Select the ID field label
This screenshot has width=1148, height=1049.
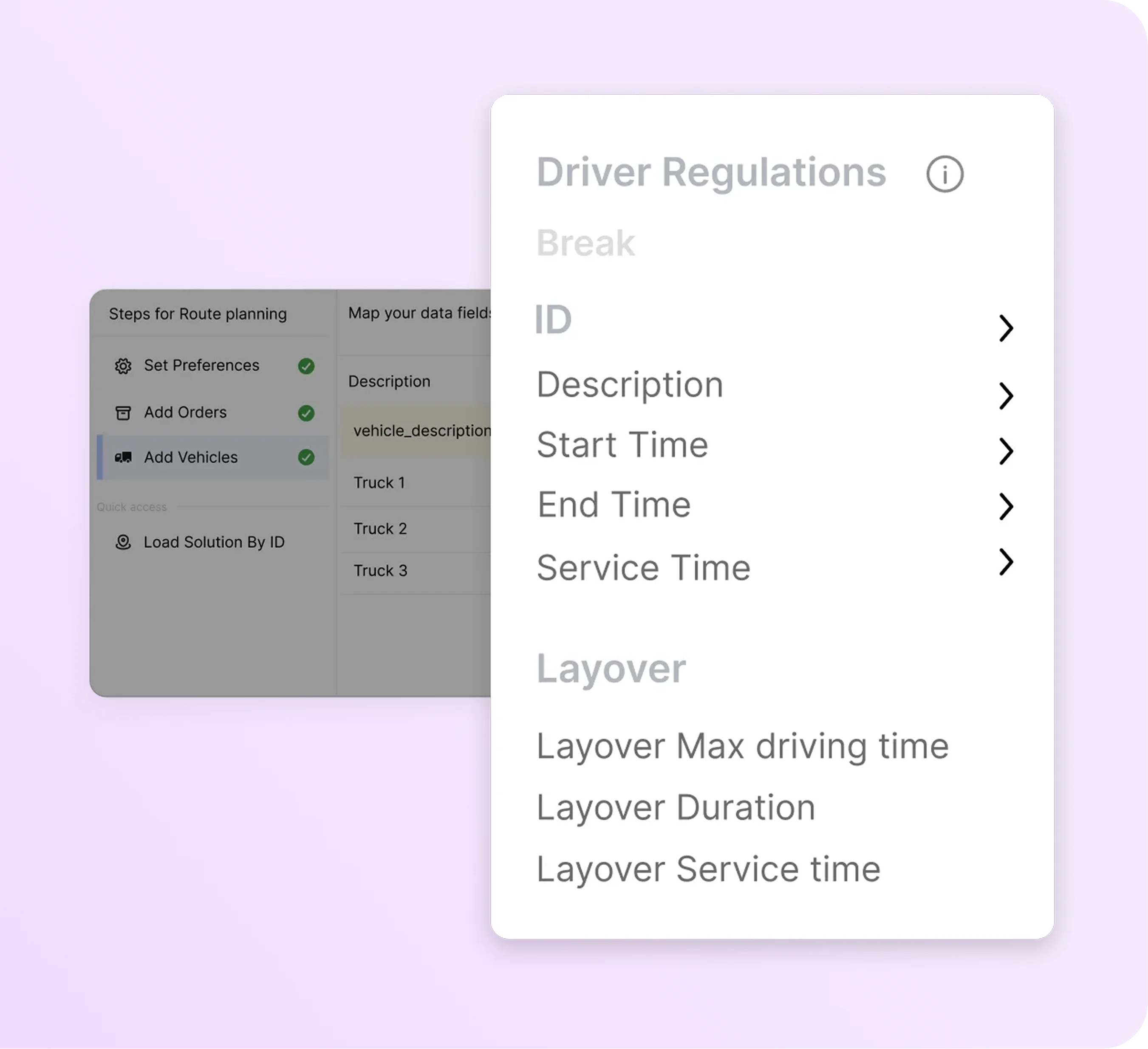tap(553, 319)
